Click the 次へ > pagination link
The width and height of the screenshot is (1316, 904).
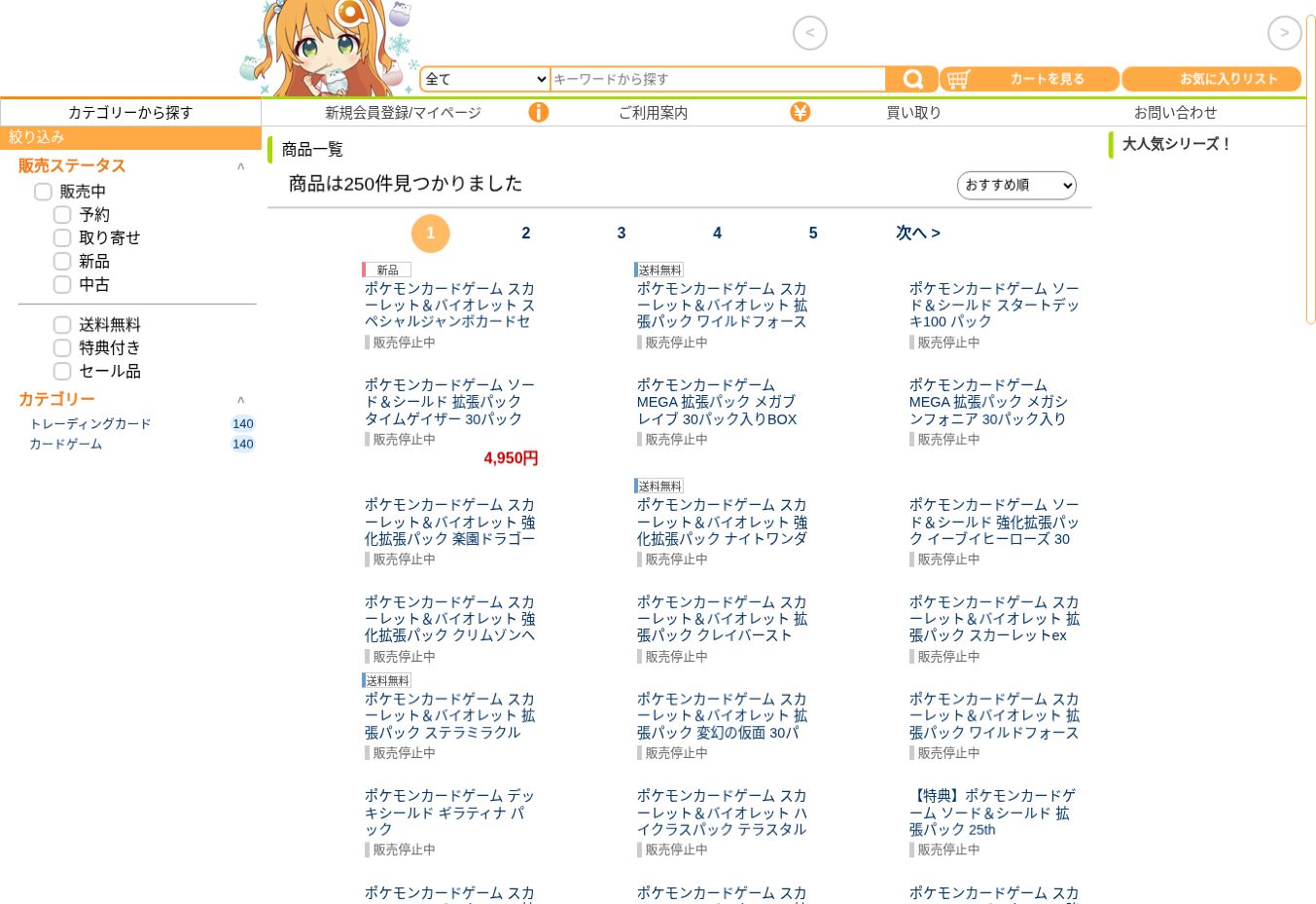click(x=918, y=234)
